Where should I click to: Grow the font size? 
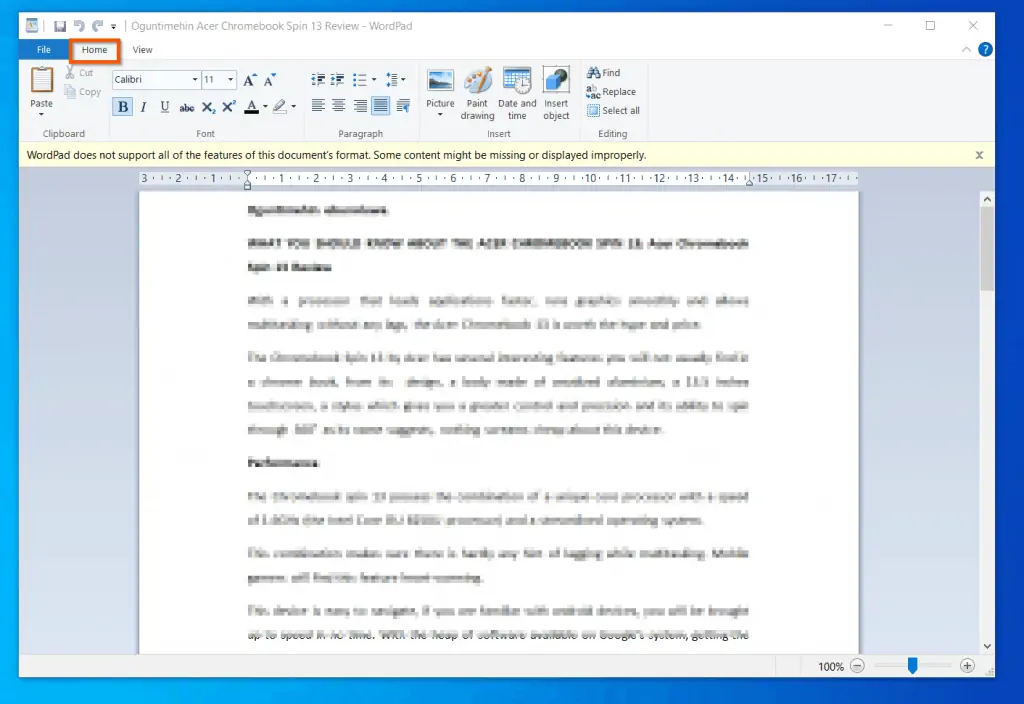coord(249,80)
